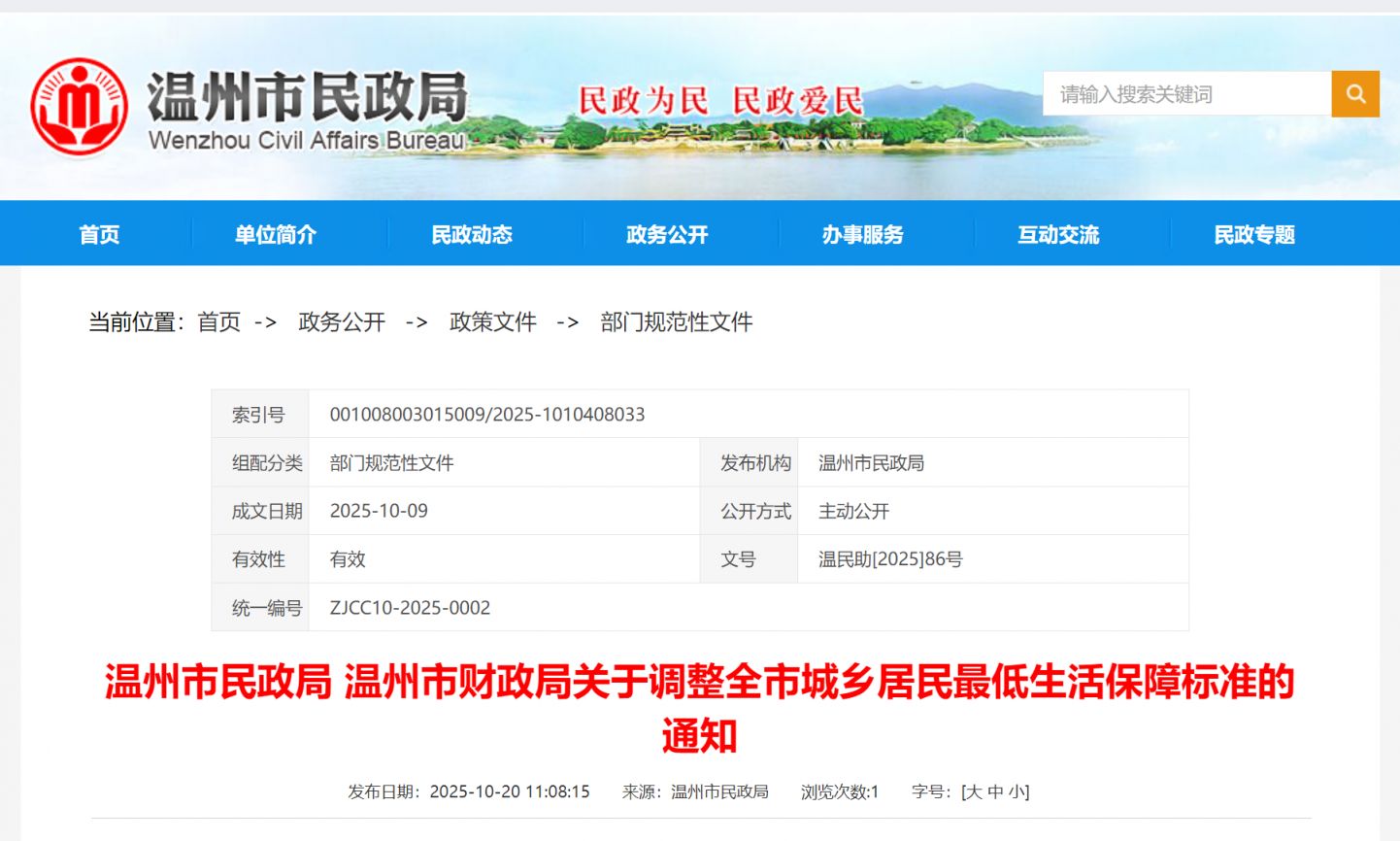This screenshot has height=841, width=1400.
Task: Open the 办事服务 navigation menu
Action: [x=864, y=234]
